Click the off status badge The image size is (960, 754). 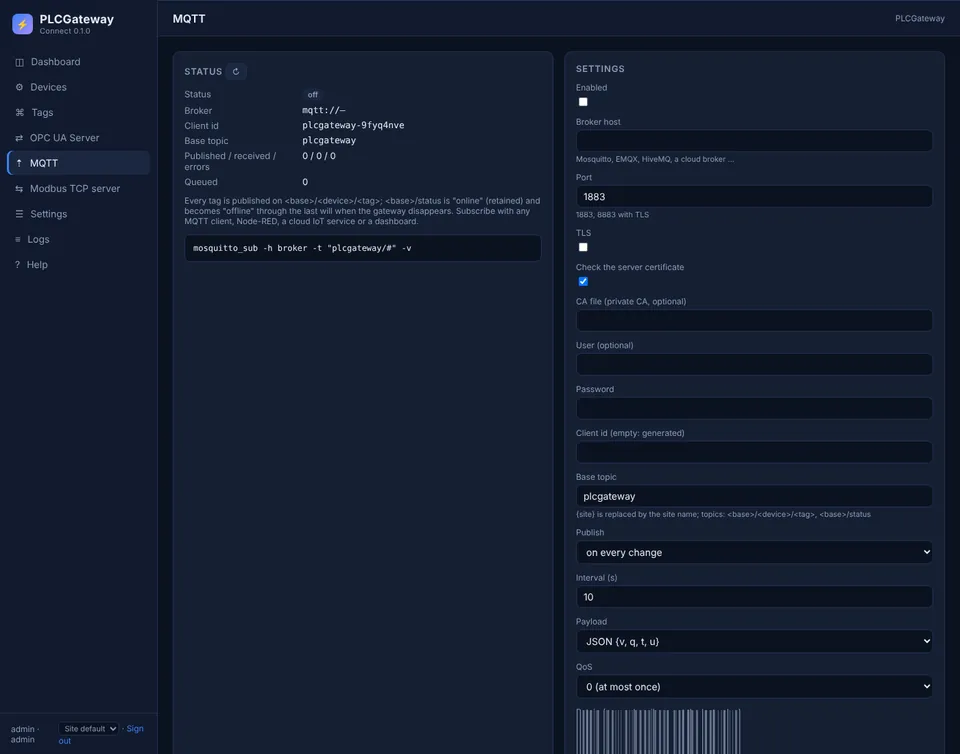[313, 95]
